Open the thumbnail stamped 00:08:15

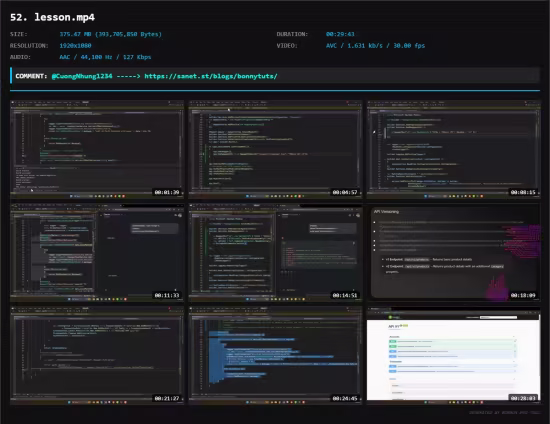click(x=454, y=149)
